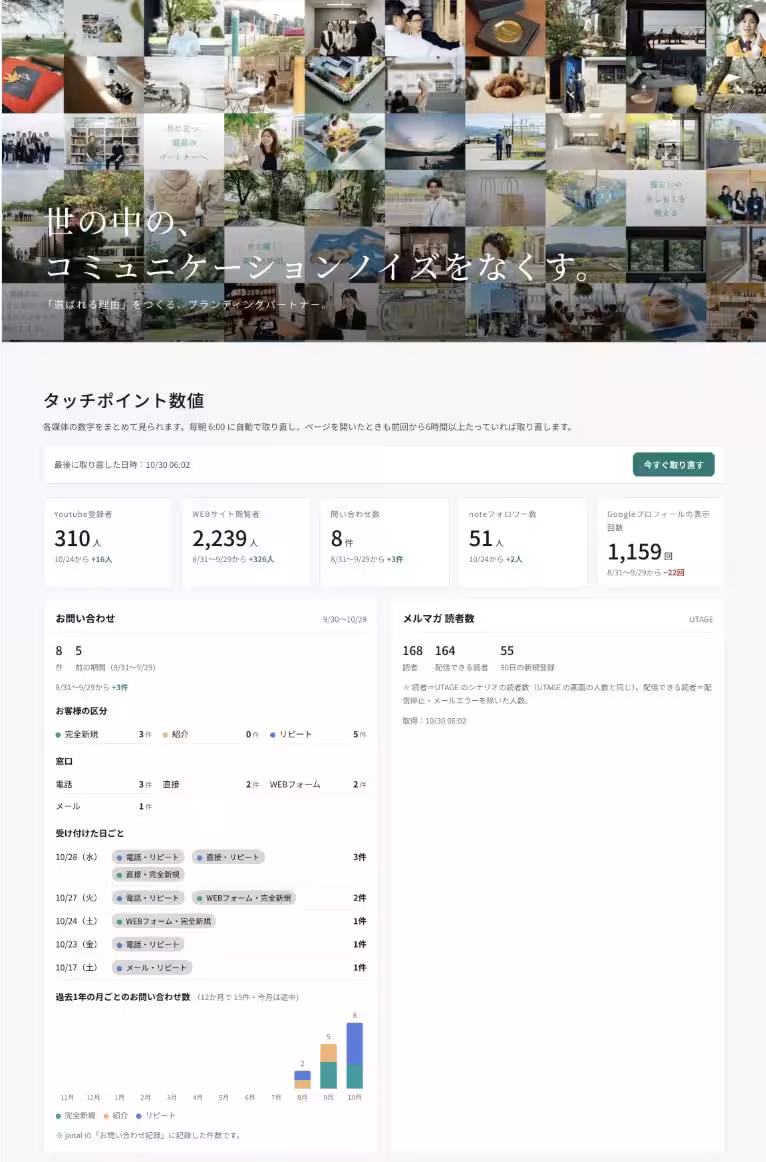
Task: Click the 直接 2件 entry under 窓口
Action: (210, 784)
